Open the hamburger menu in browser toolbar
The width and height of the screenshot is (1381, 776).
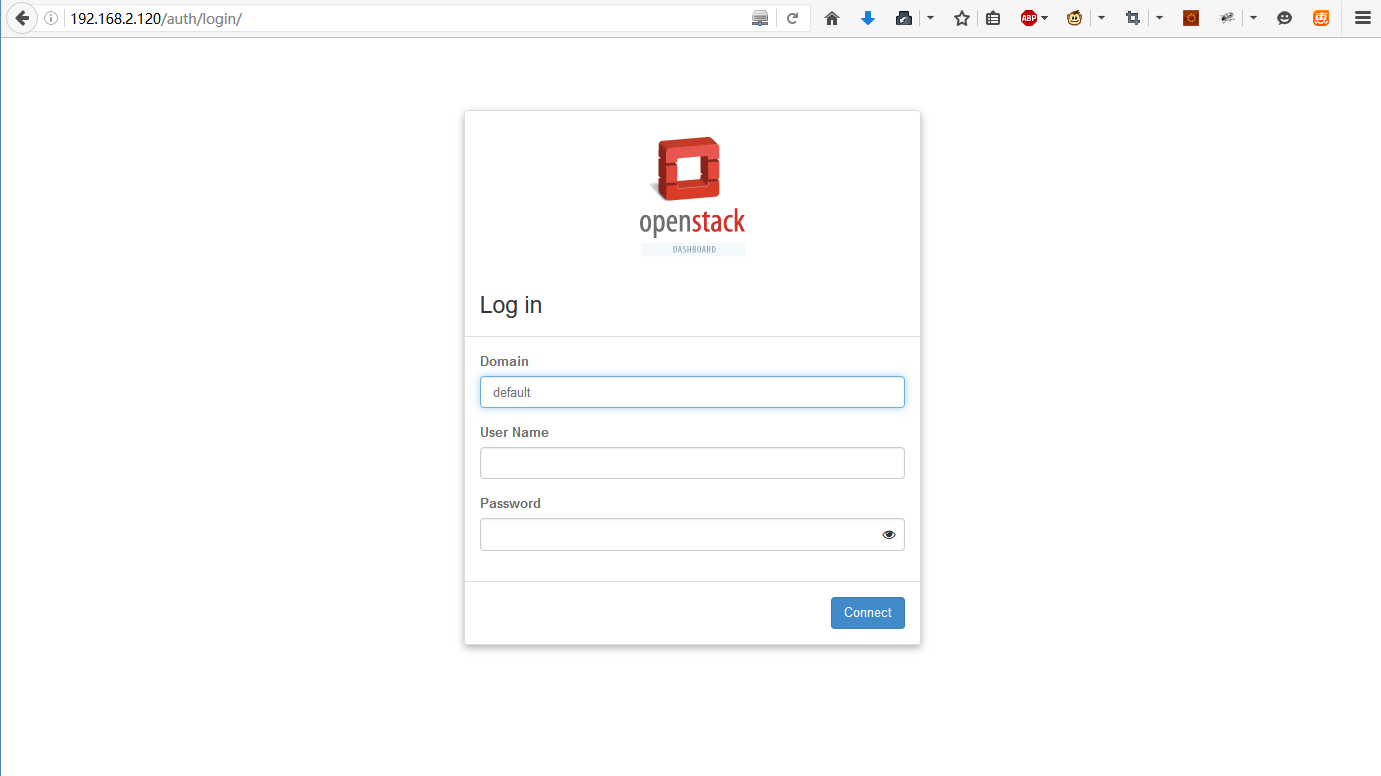pos(1362,18)
